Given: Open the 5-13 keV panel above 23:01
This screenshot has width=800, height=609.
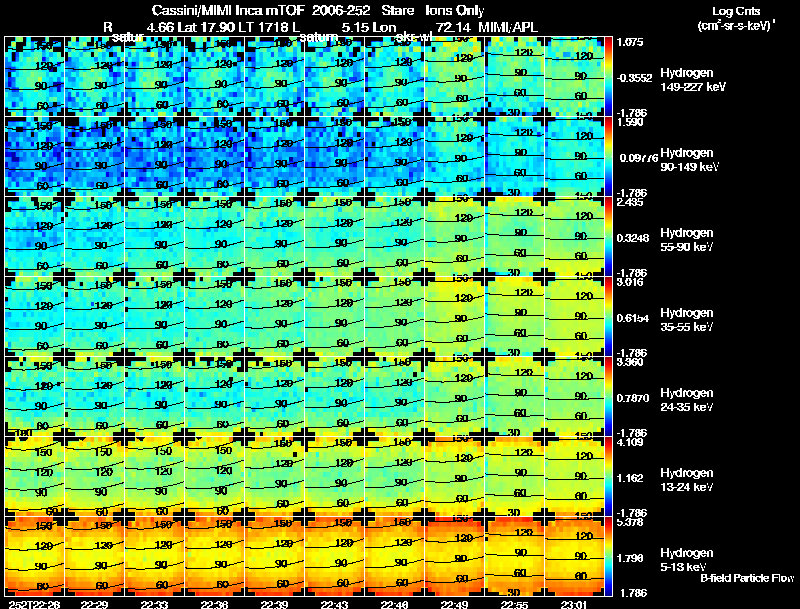Looking at the screenshot, I should point(574,556).
